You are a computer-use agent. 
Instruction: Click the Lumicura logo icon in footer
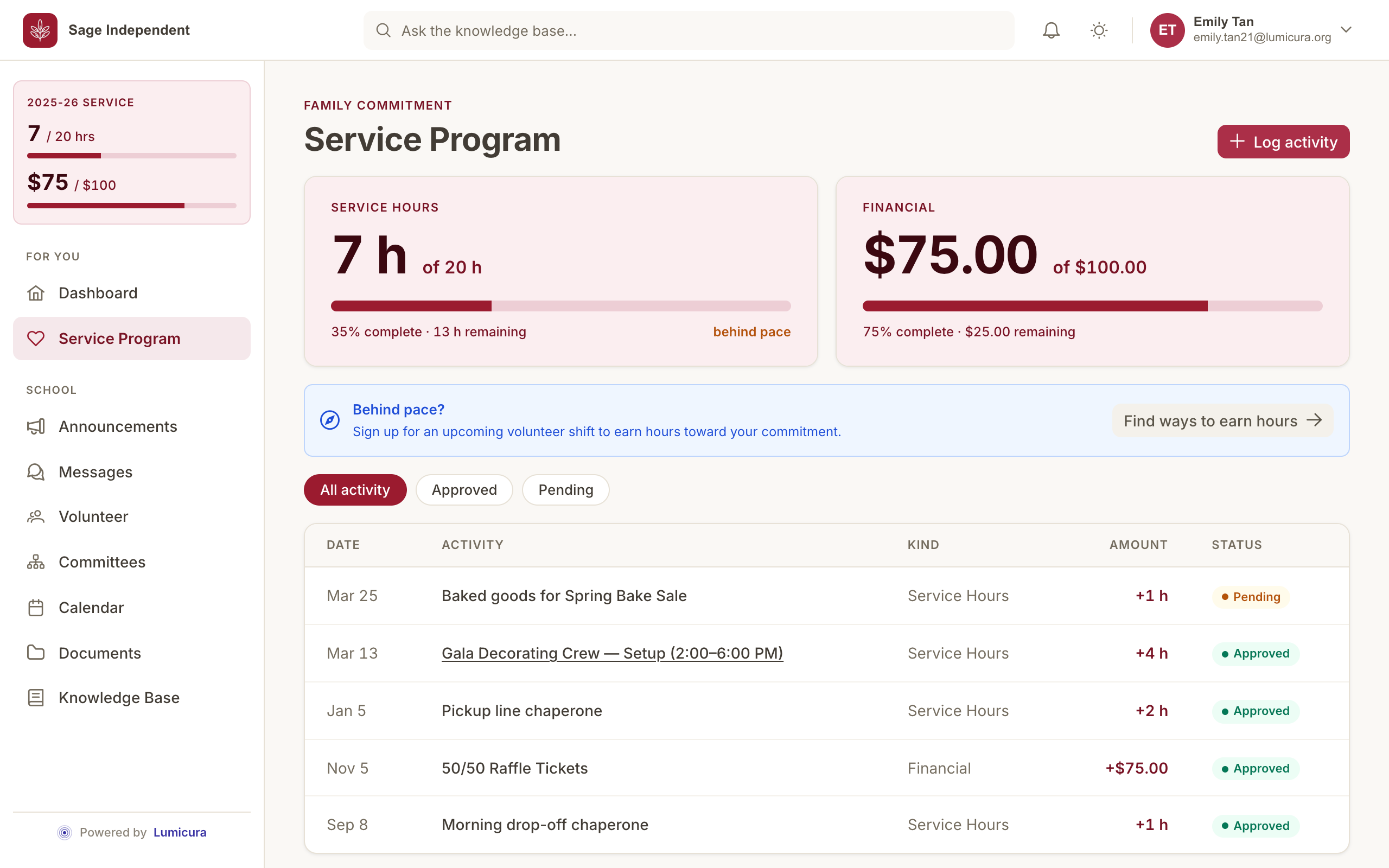tap(65, 832)
